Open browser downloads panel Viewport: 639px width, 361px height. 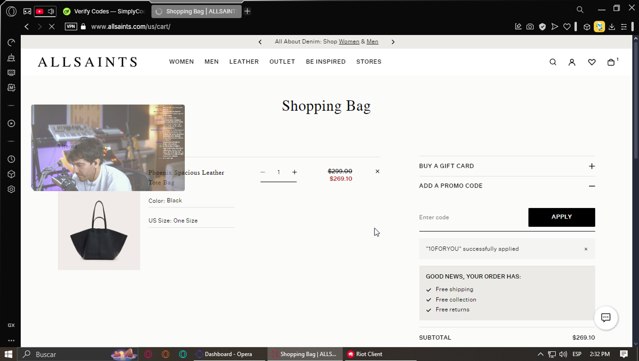pyautogui.click(x=612, y=26)
